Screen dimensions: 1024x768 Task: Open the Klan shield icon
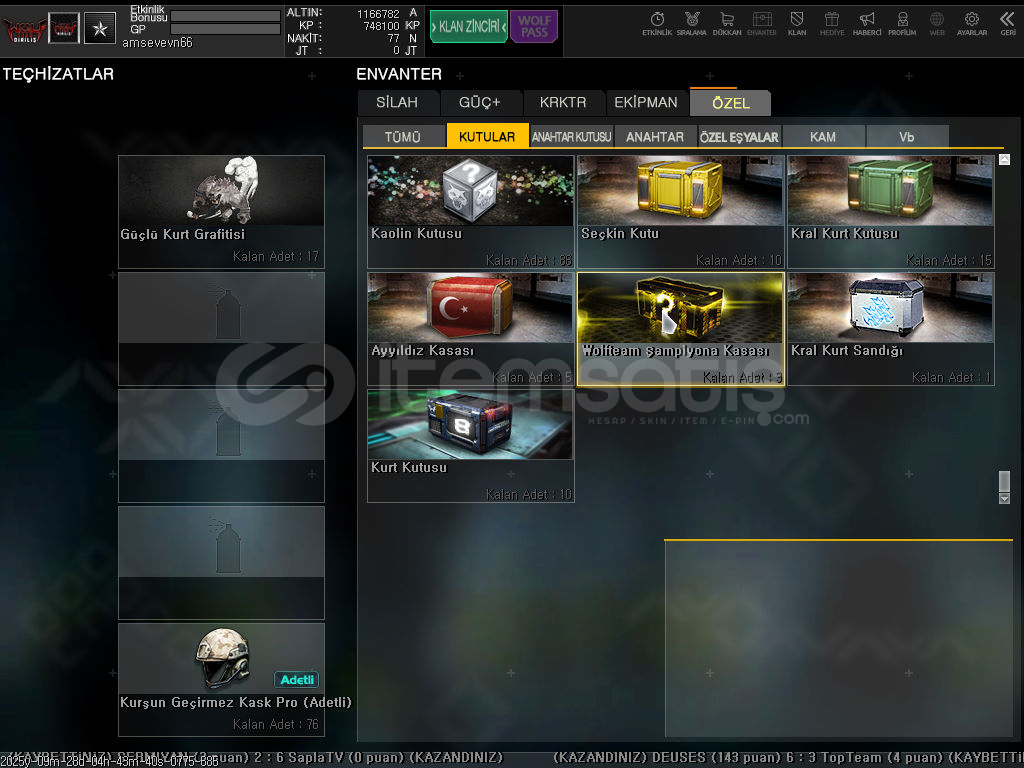pos(797,24)
